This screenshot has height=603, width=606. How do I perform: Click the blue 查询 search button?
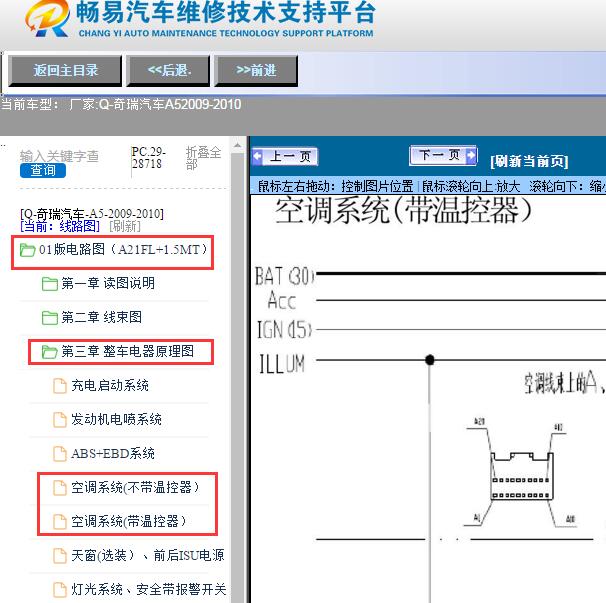43,170
